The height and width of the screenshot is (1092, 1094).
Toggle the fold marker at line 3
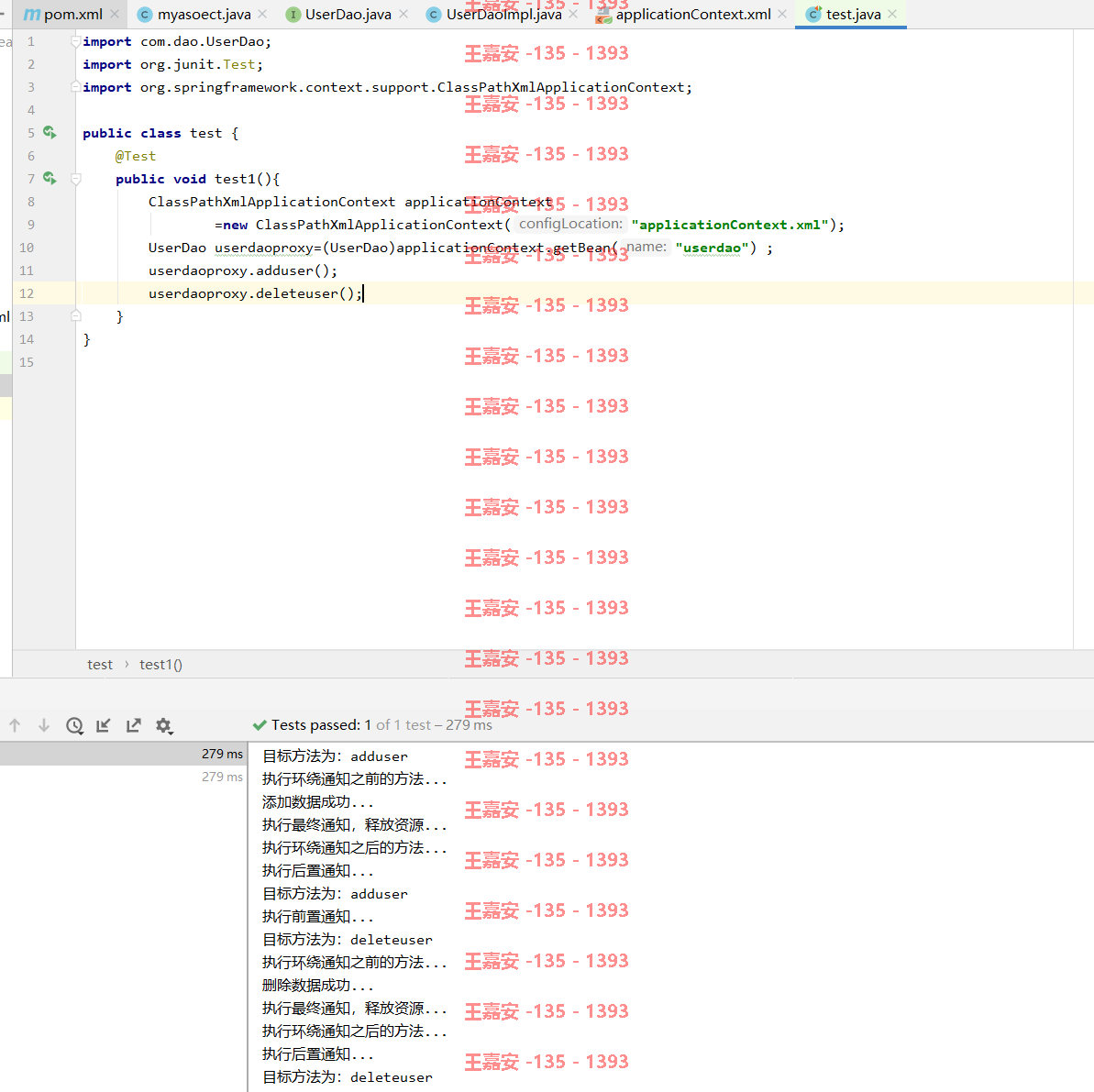(x=75, y=87)
